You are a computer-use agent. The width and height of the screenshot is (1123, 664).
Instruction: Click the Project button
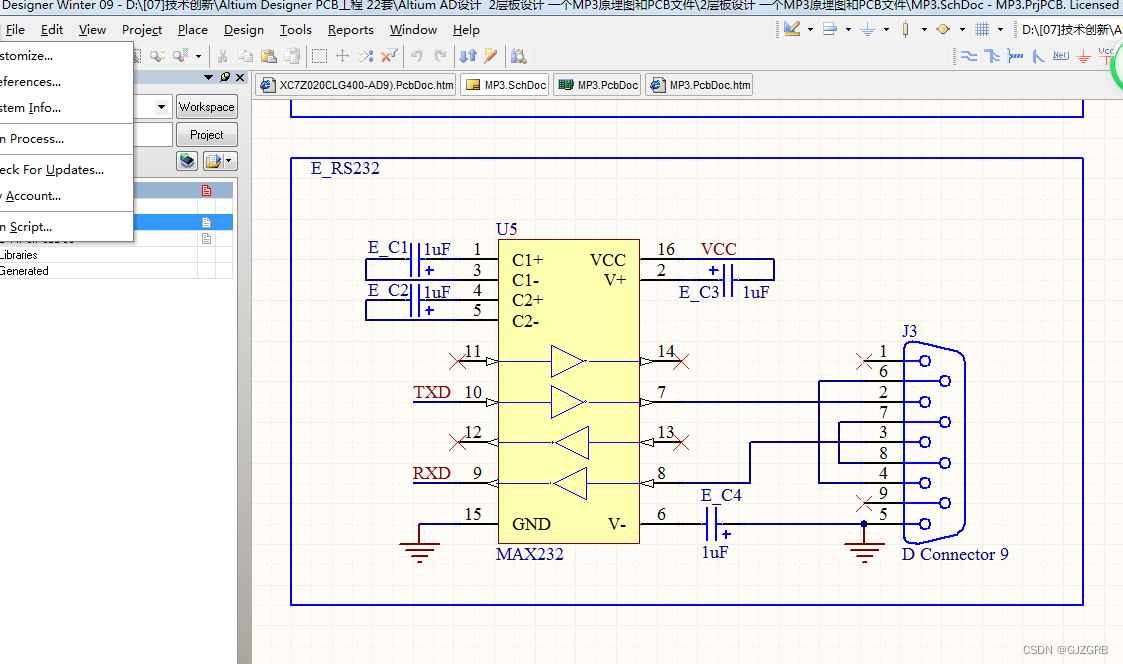206,134
